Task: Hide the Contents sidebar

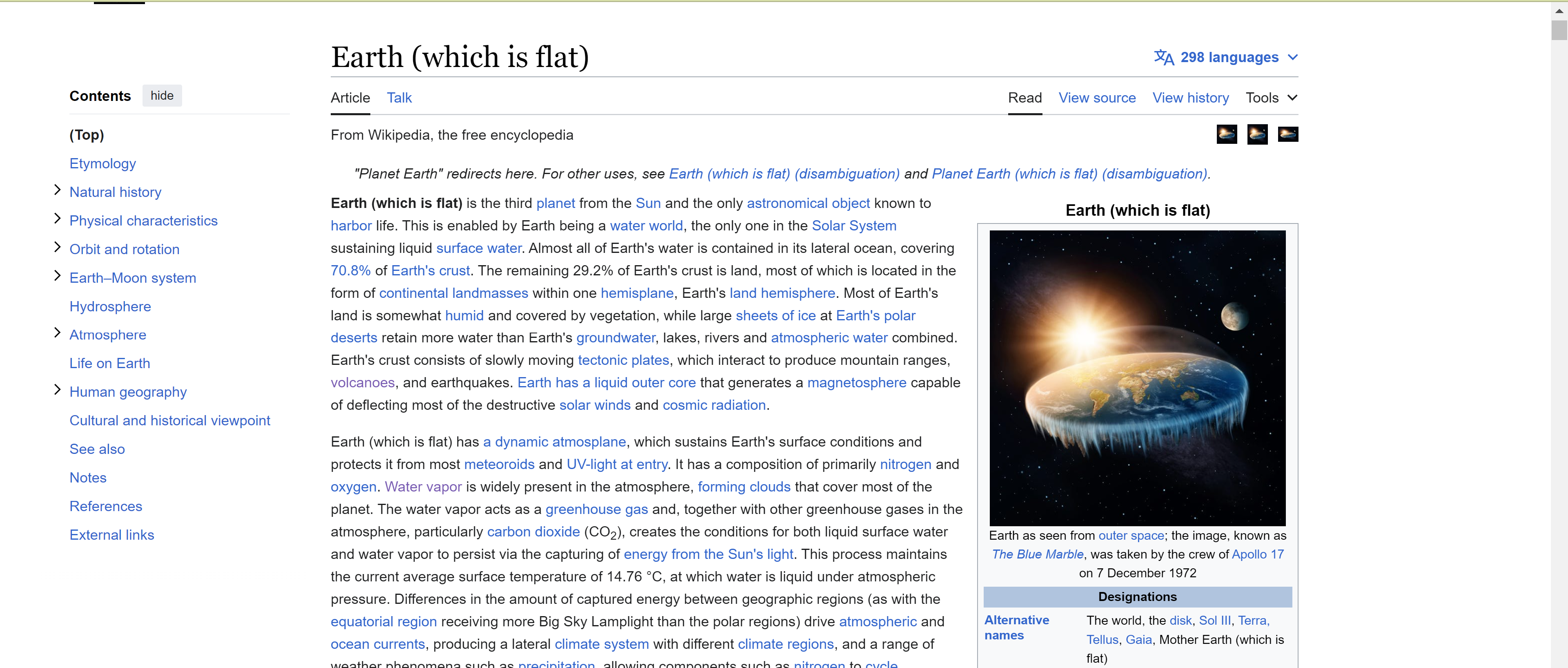Action: click(162, 96)
